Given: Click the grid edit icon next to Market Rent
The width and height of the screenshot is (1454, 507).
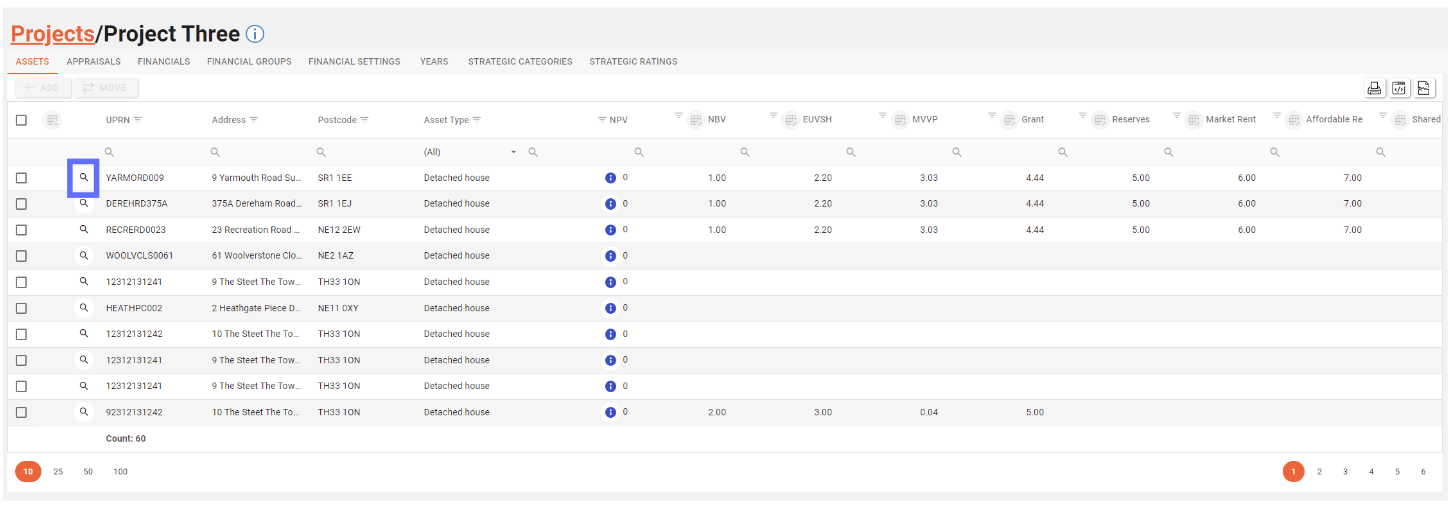Looking at the screenshot, I should (1193, 120).
